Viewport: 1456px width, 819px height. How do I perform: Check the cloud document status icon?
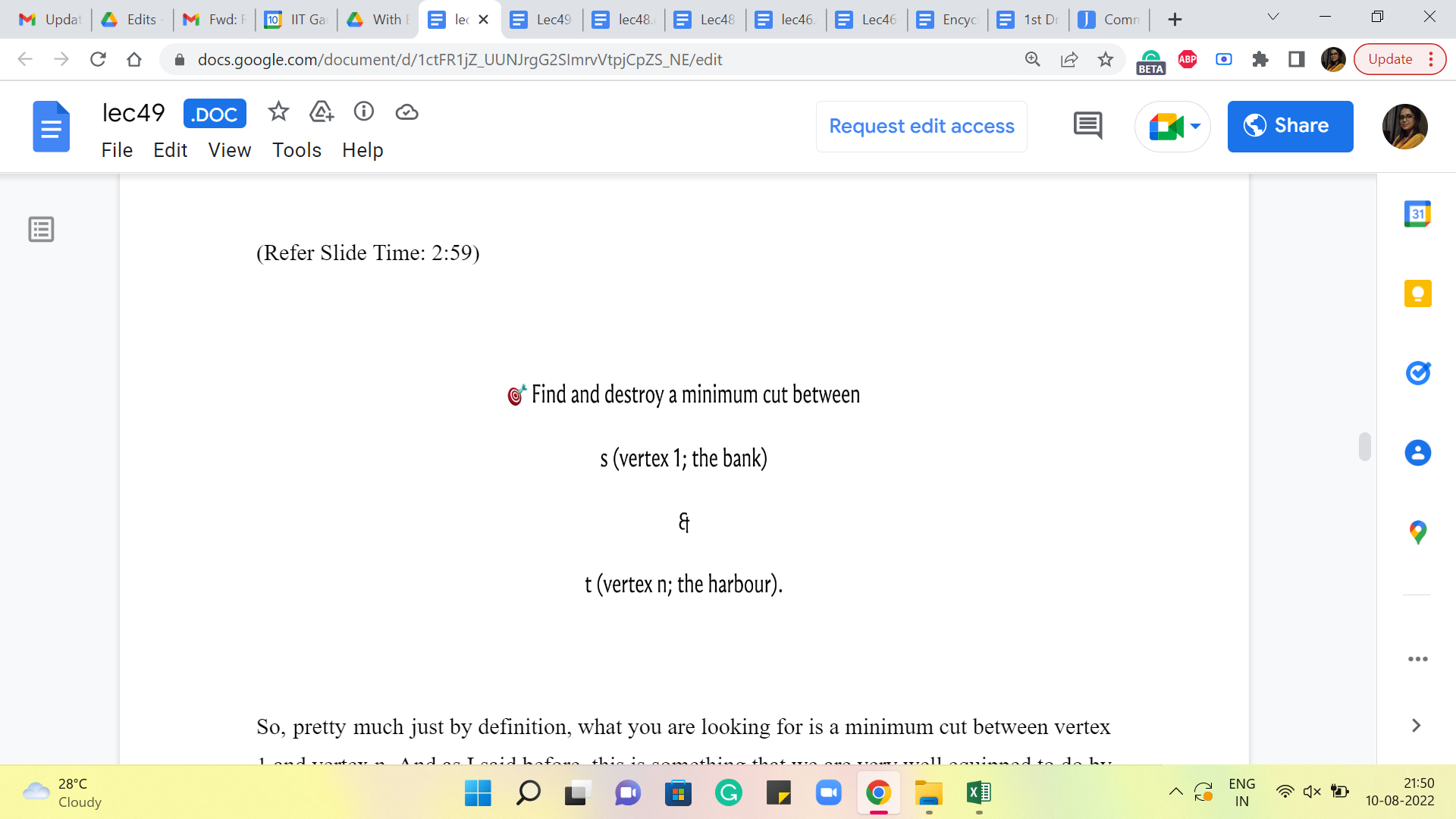[407, 112]
